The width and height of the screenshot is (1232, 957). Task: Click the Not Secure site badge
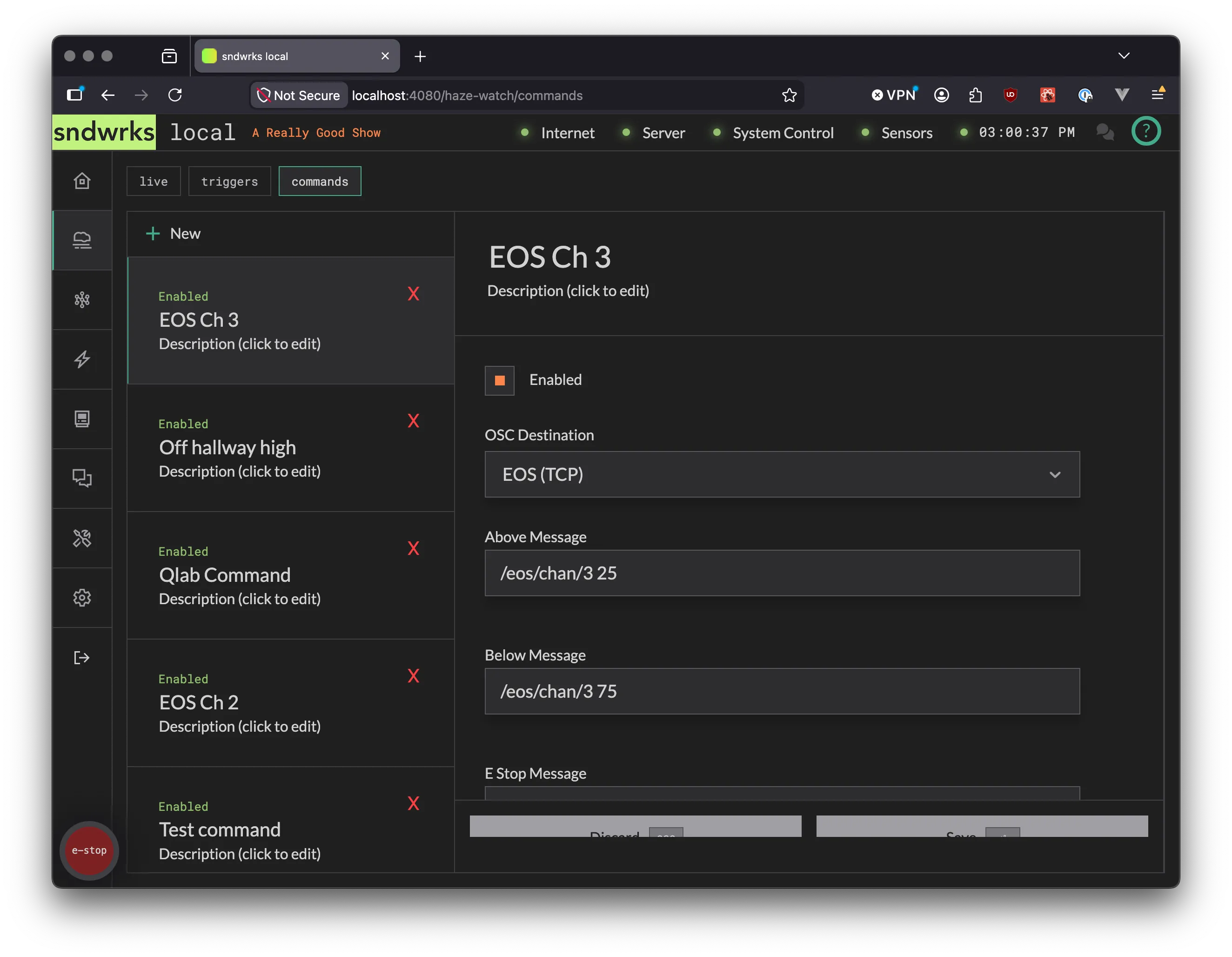298,95
